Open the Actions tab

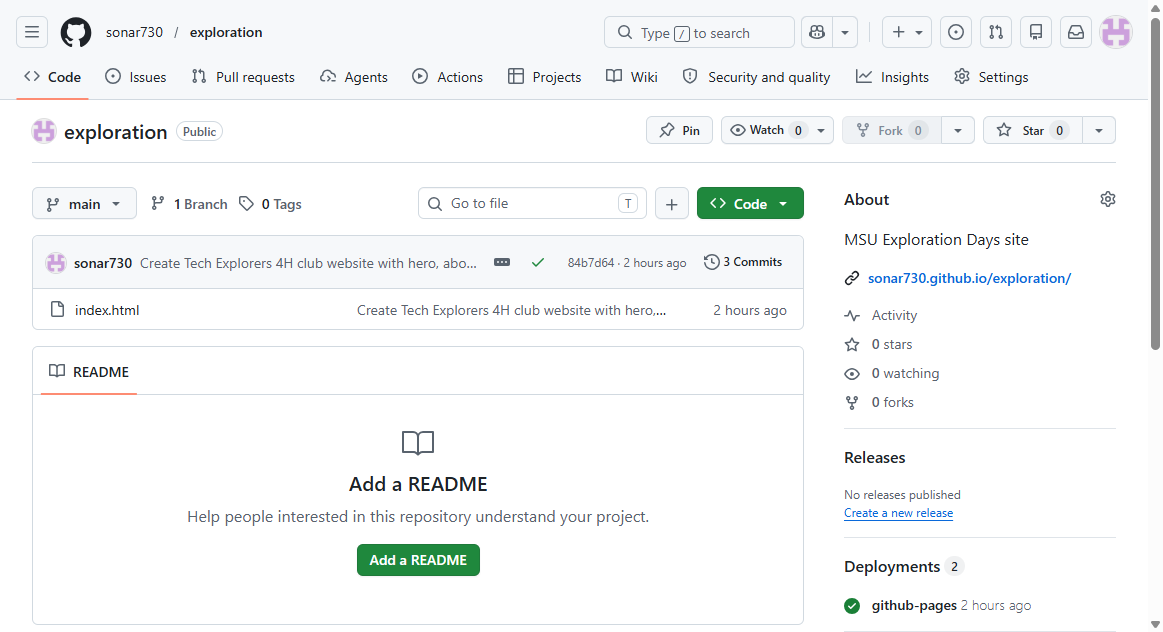coord(447,77)
